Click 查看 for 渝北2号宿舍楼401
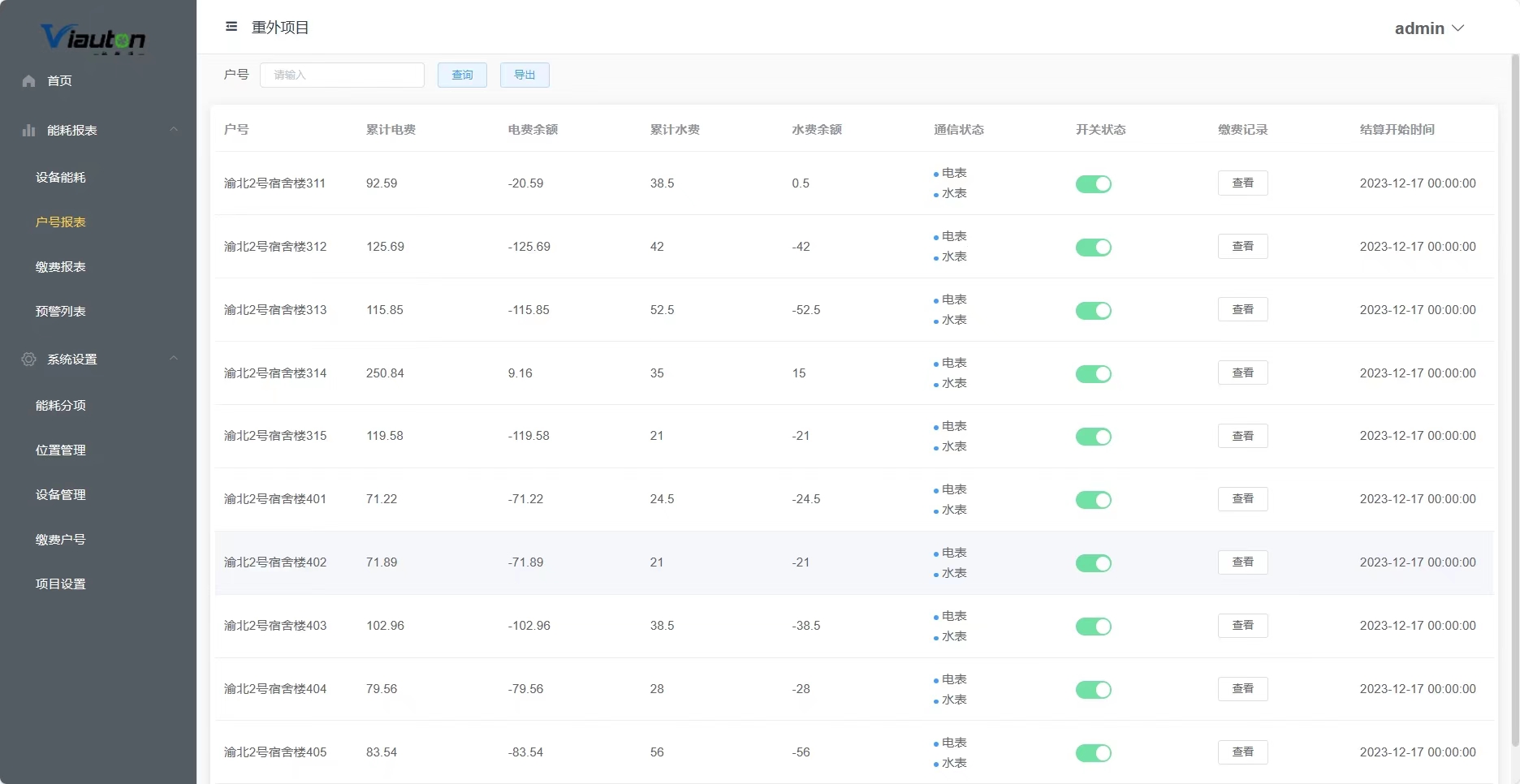The width and height of the screenshot is (1520, 784). coord(1242,499)
